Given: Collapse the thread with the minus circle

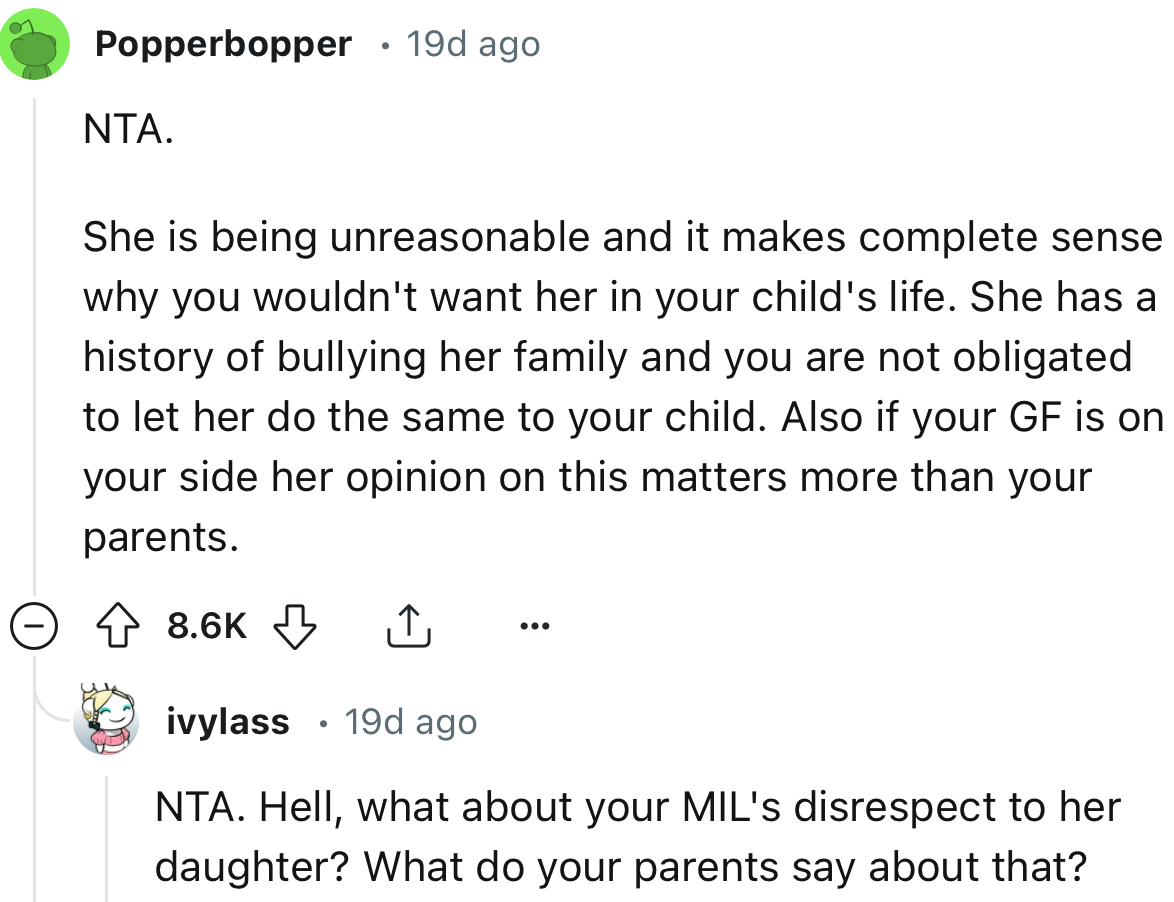Looking at the screenshot, I should 32,628.
